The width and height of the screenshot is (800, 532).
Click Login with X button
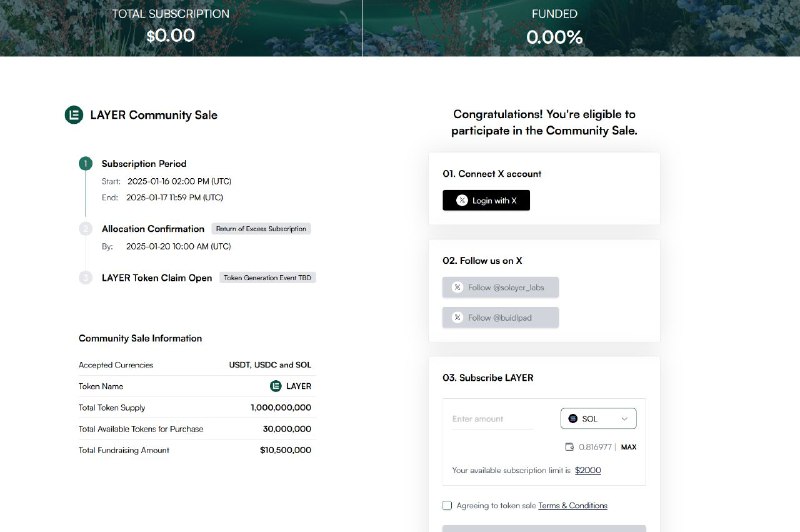coord(486,200)
